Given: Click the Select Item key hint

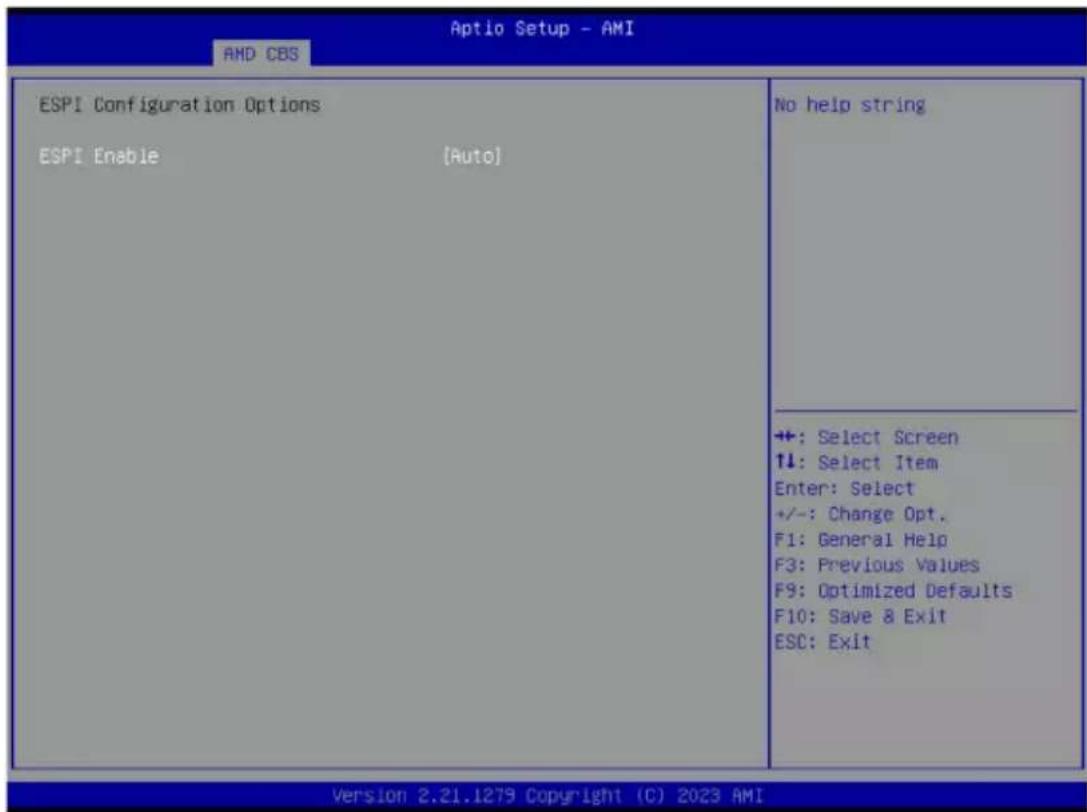Looking at the screenshot, I should (x=856, y=463).
